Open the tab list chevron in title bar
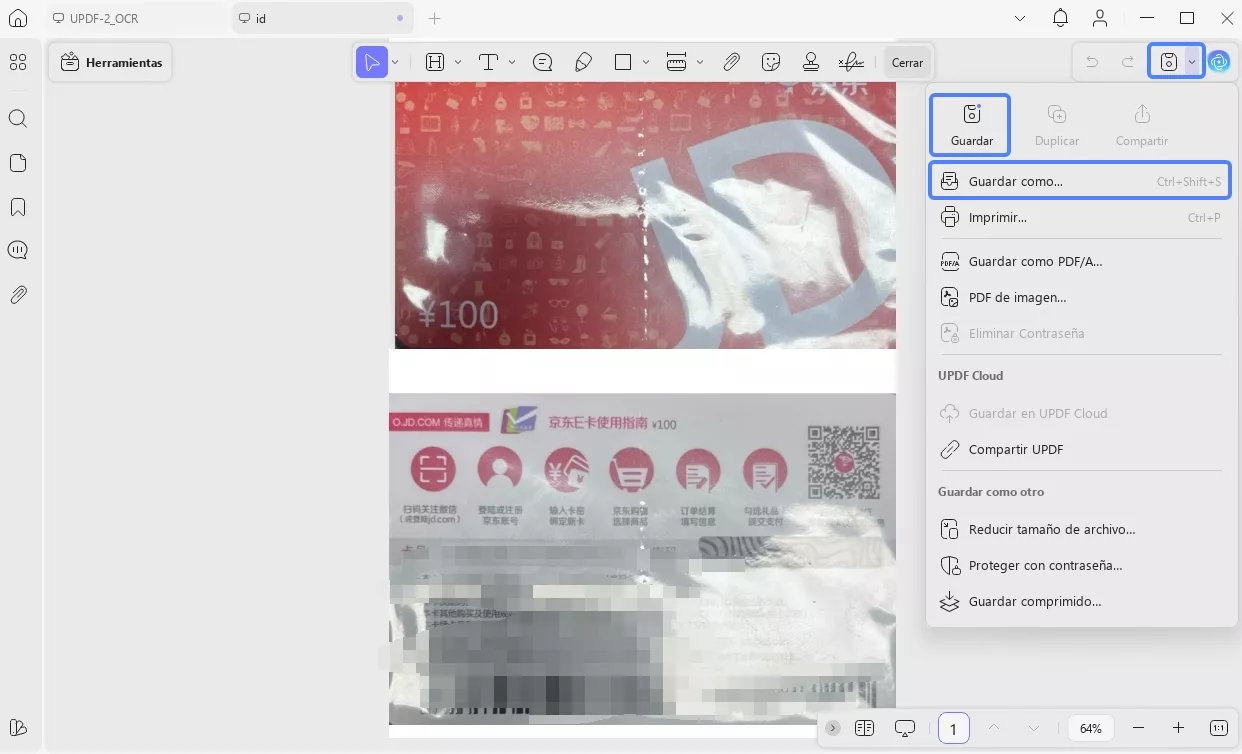Viewport: 1242px width, 754px height. point(1019,18)
